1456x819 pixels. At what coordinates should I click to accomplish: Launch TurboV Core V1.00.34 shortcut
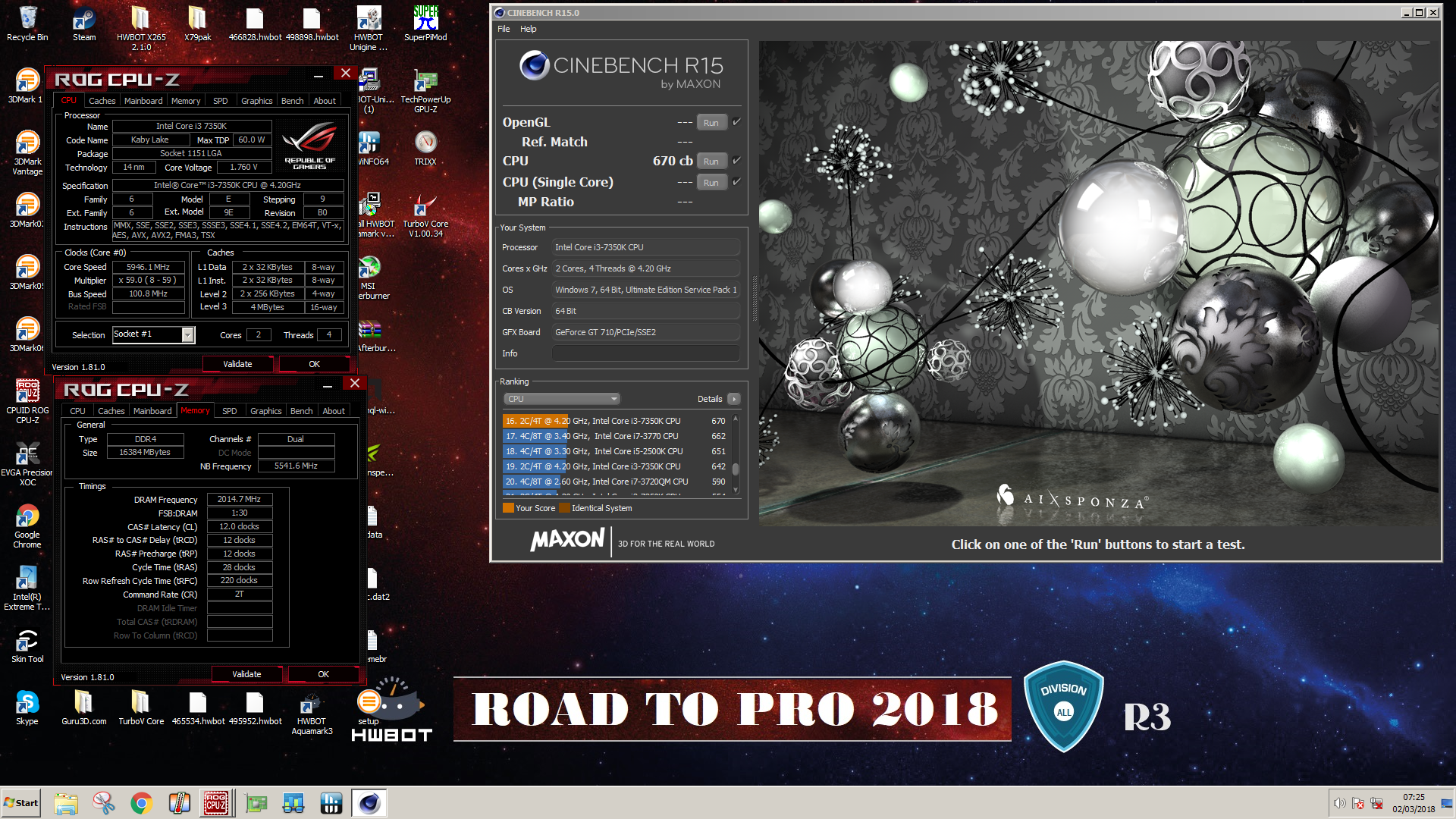pyautogui.click(x=425, y=215)
